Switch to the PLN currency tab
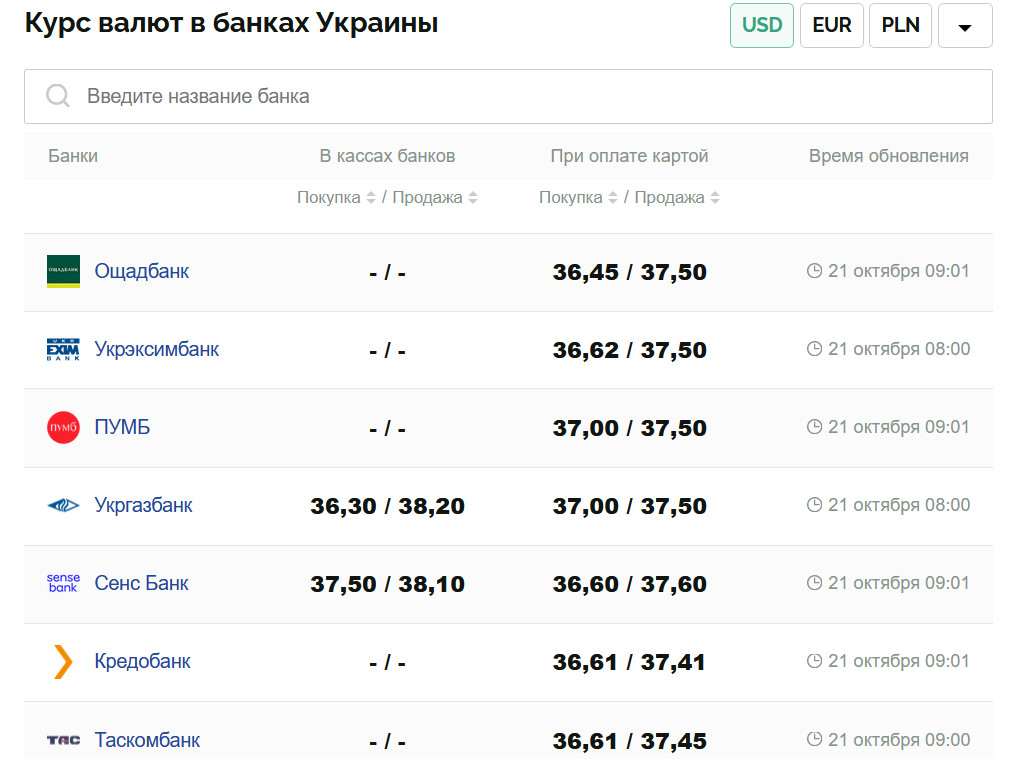This screenshot has height=759, width=1020. tap(901, 25)
